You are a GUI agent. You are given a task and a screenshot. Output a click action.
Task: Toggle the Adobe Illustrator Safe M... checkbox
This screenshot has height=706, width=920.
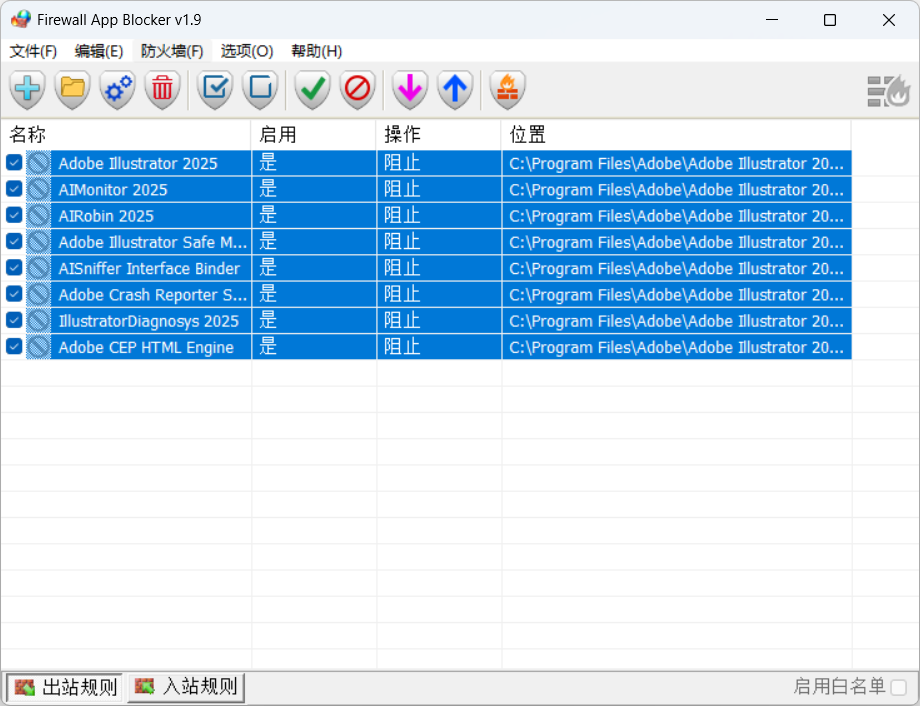point(14,241)
